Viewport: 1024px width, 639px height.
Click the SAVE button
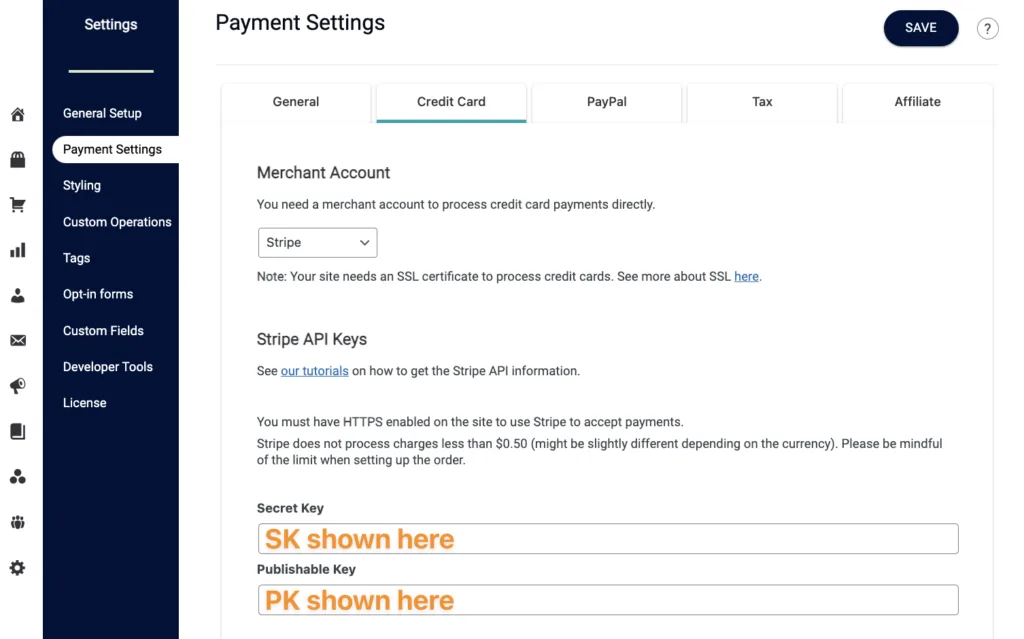[920, 28]
